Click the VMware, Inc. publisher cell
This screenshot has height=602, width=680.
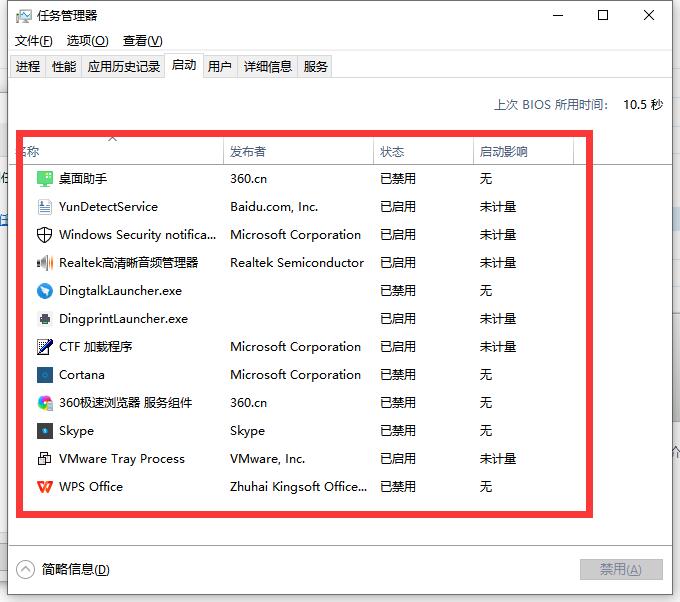tap(268, 459)
